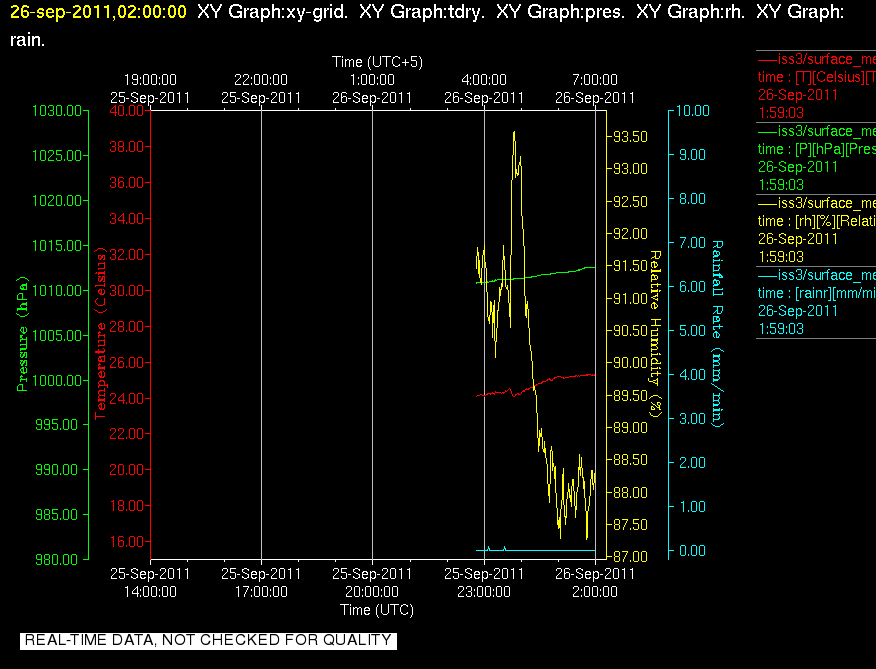
Task: Click the green pressure legend entry
Action: (x=816, y=158)
